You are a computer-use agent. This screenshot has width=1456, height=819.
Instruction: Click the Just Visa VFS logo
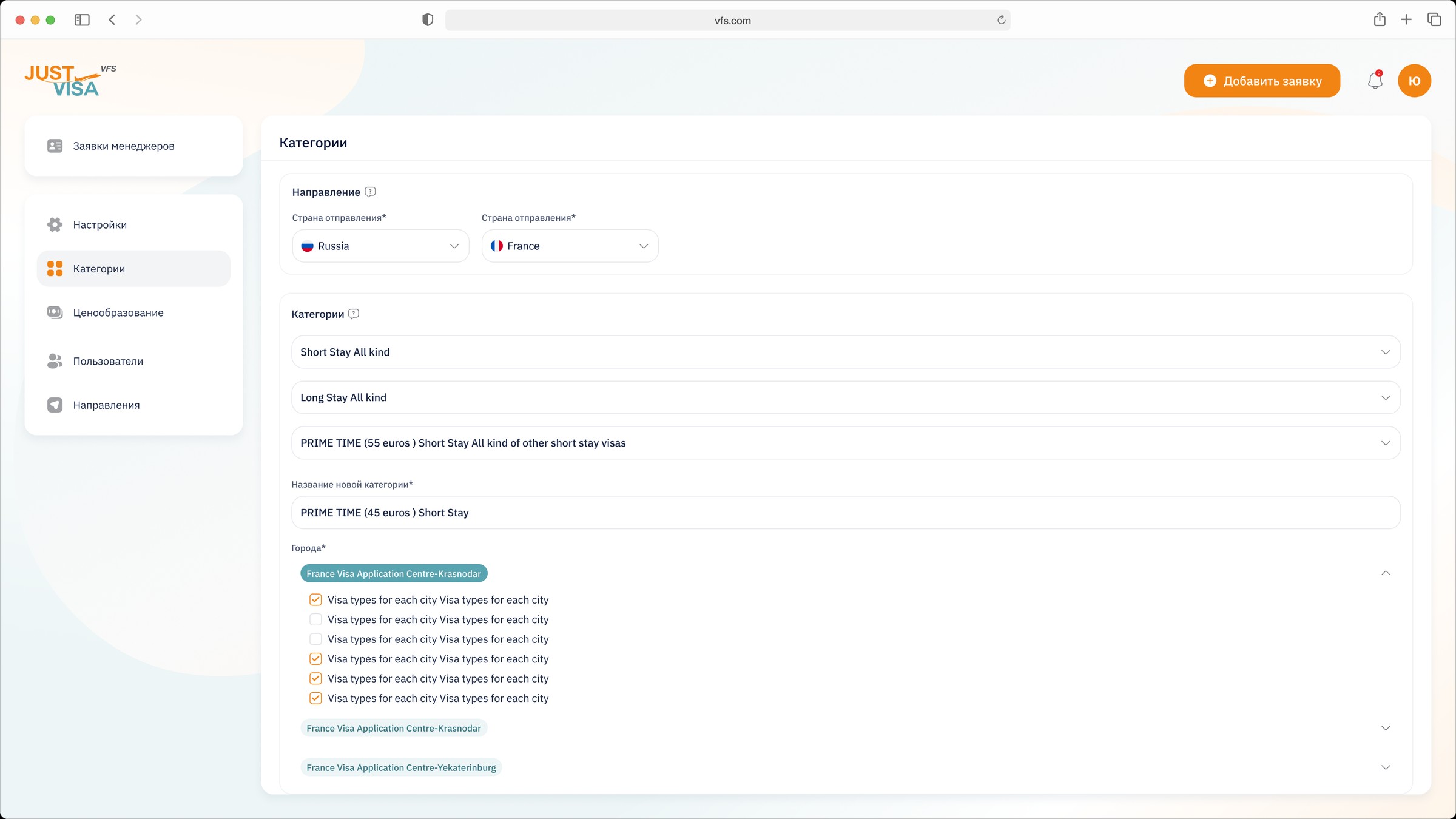point(70,81)
